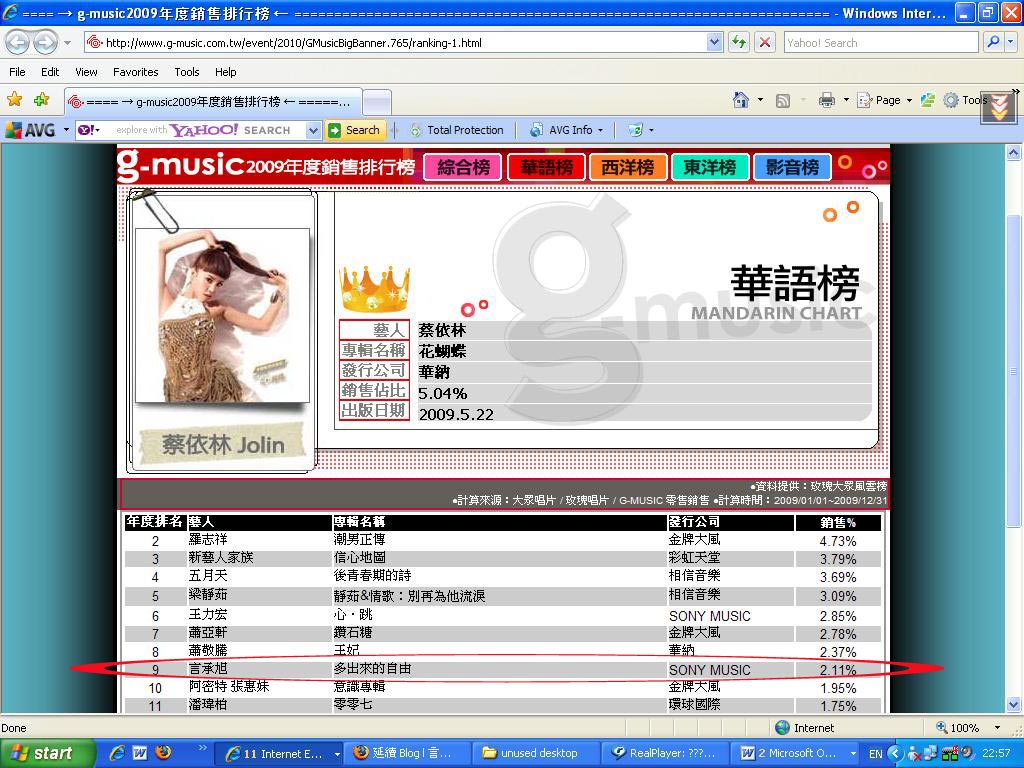Screen dimensions: 1024x768
Task: Click the globe icon beside Internet in the status bar
Action: 782,728
